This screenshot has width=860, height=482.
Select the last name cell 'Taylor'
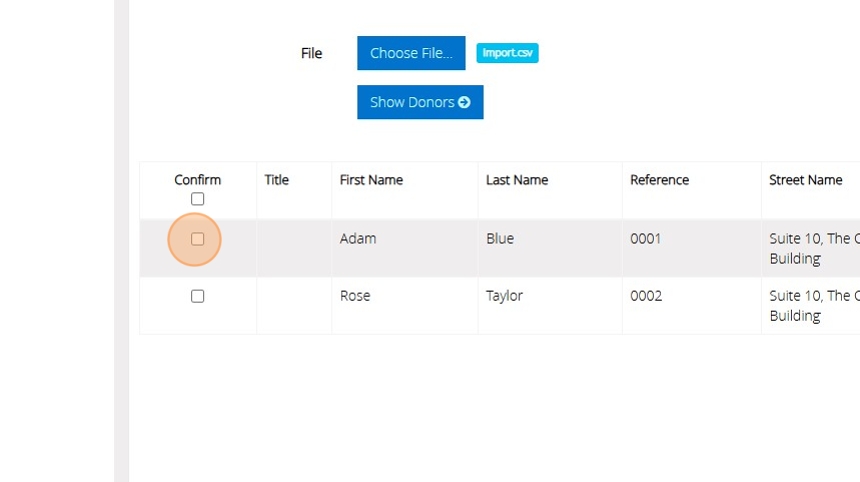pos(504,296)
